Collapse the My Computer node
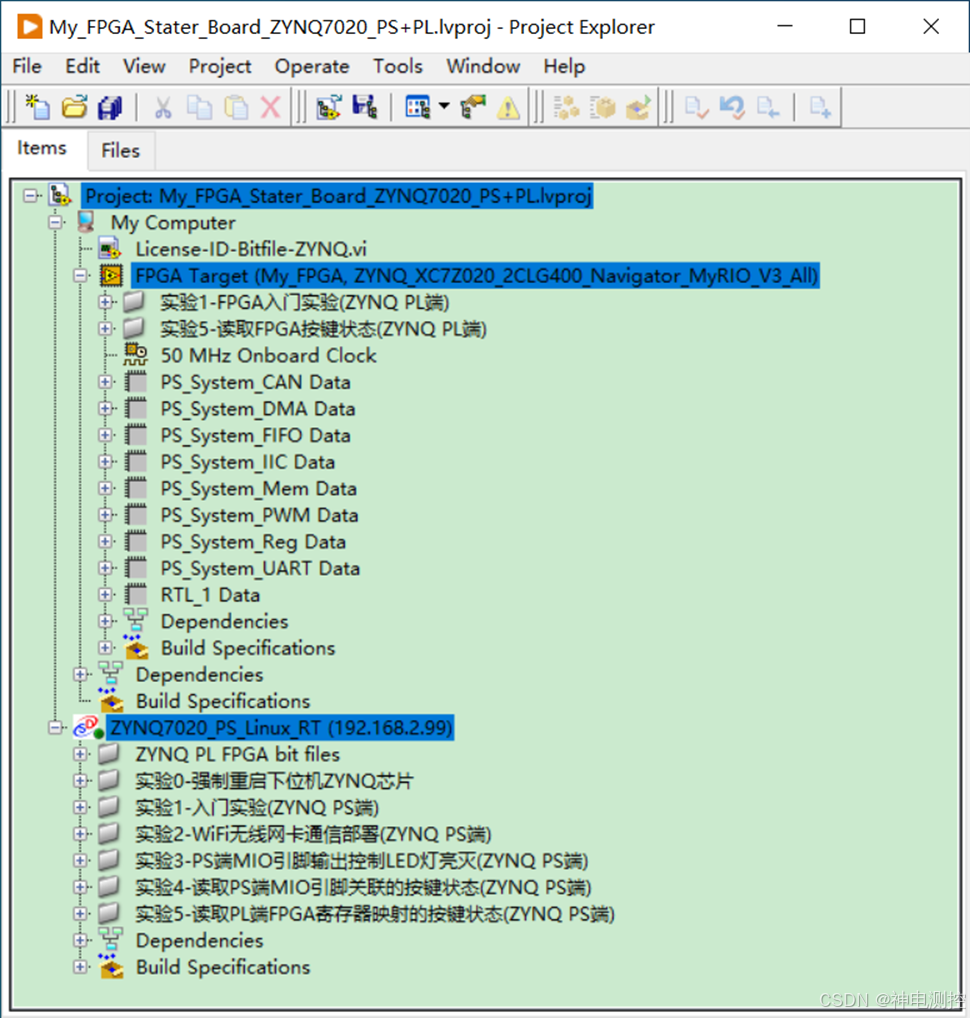Image resolution: width=970 pixels, height=1018 pixels. [x=56, y=222]
